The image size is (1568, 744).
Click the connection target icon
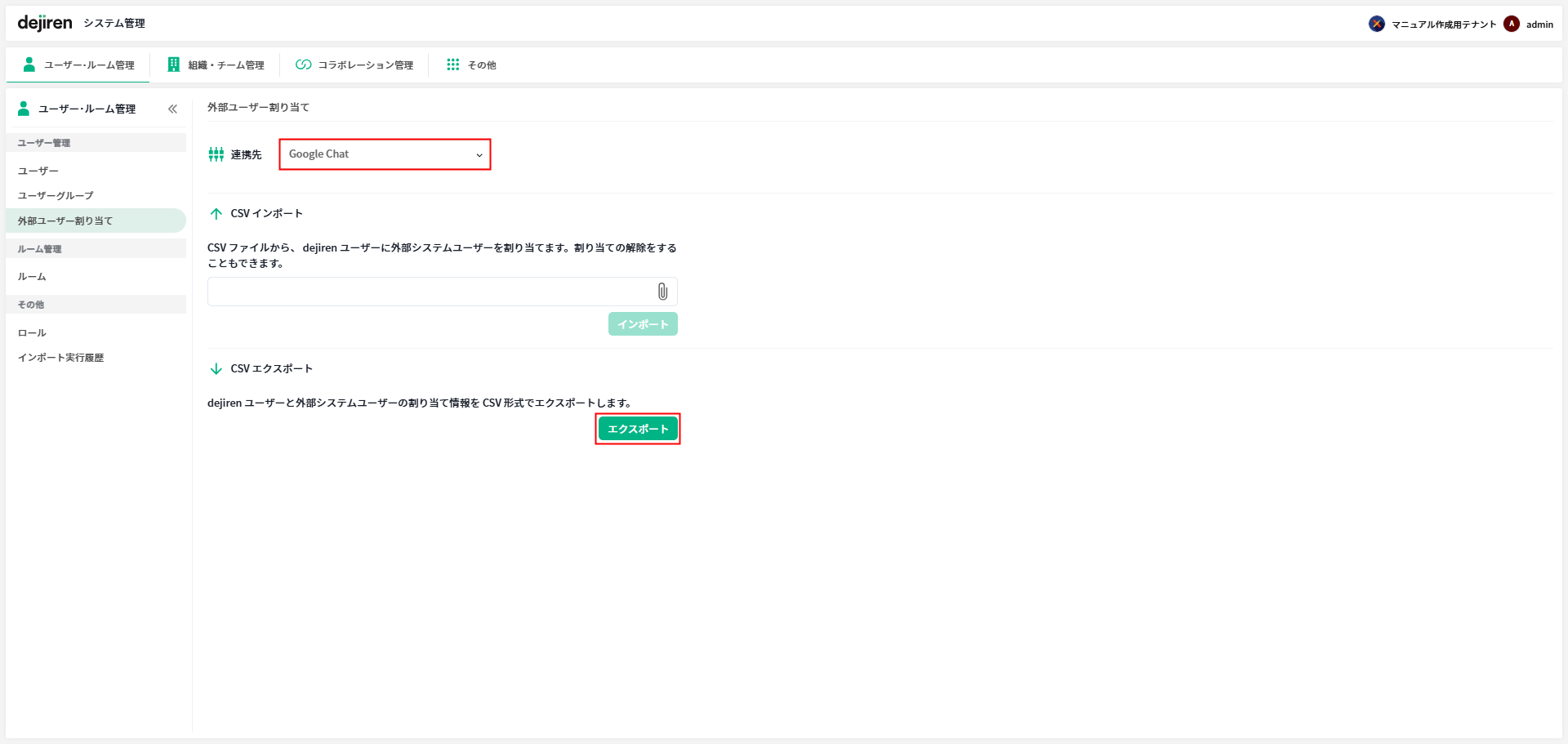(x=216, y=154)
